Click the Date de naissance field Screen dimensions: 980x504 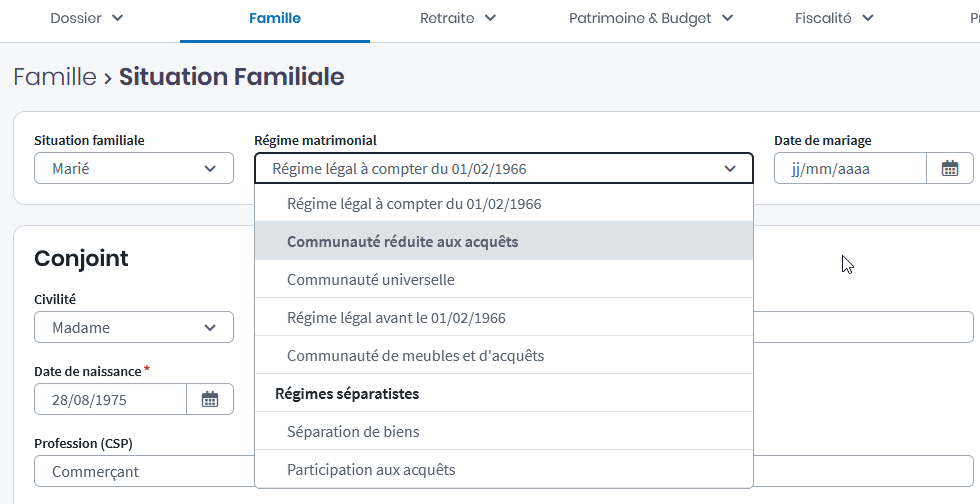point(110,400)
